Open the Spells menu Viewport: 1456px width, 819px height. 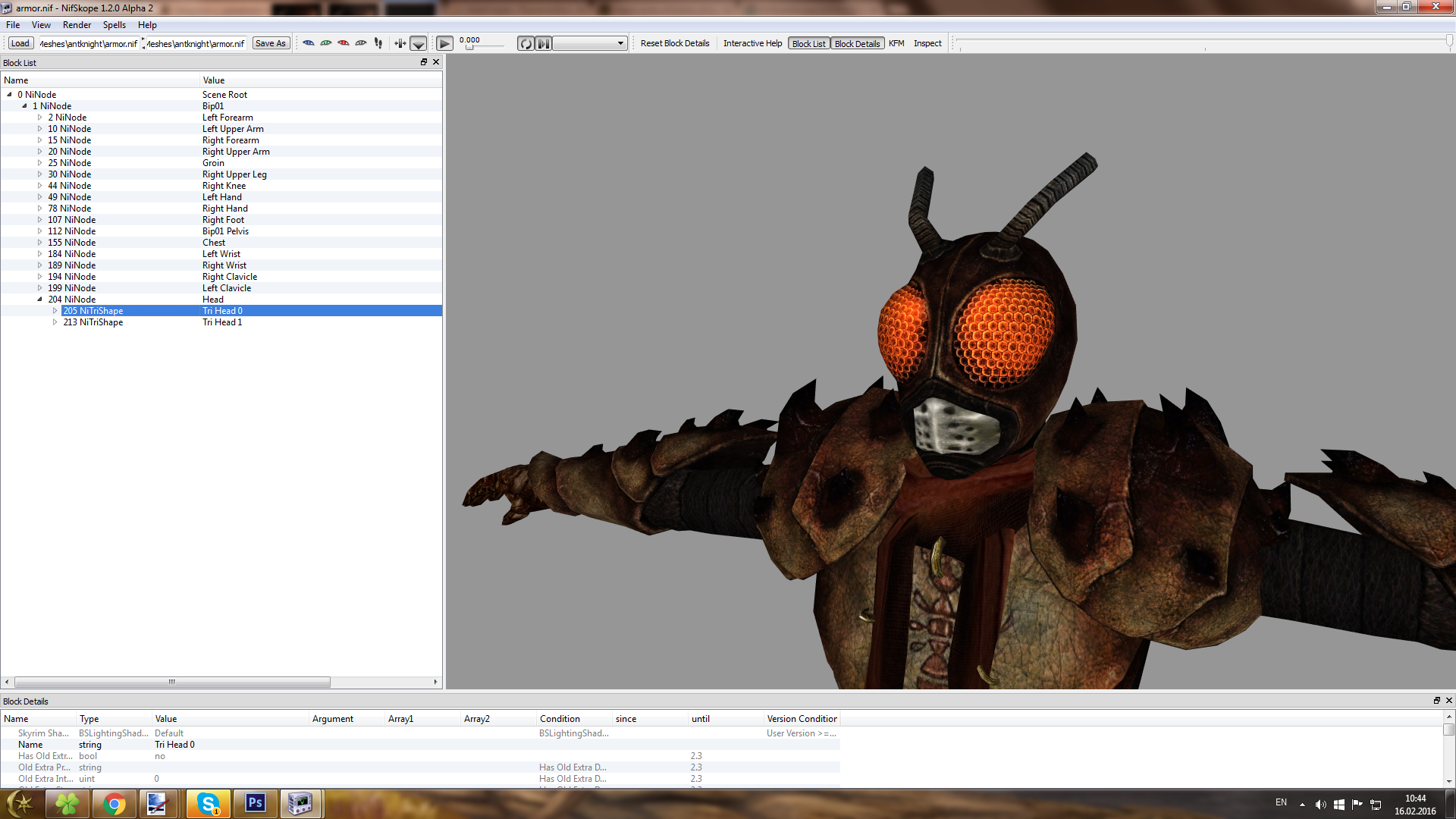(115, 25)
